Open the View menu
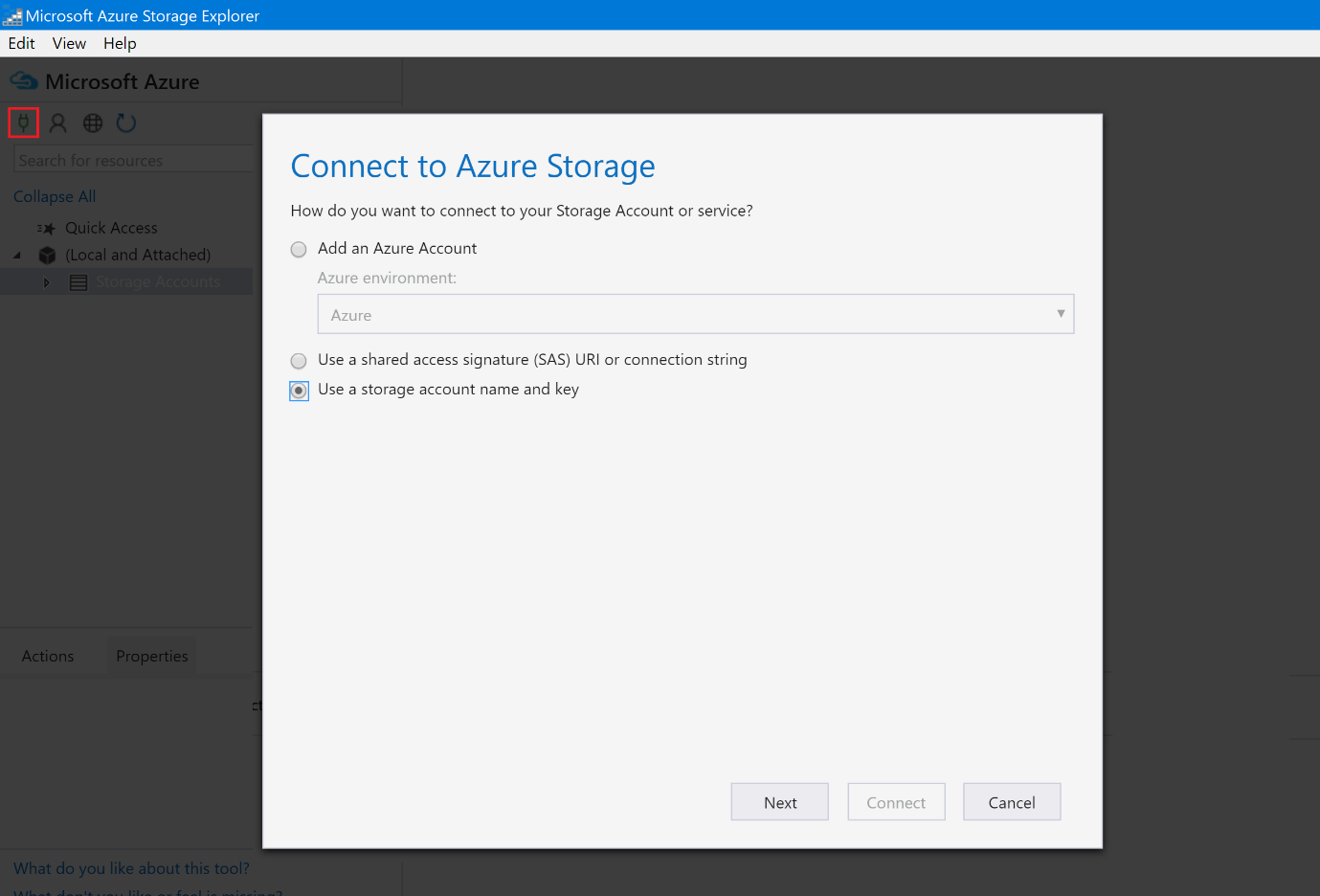This screenshot has height=896, width=1320. 69,43
